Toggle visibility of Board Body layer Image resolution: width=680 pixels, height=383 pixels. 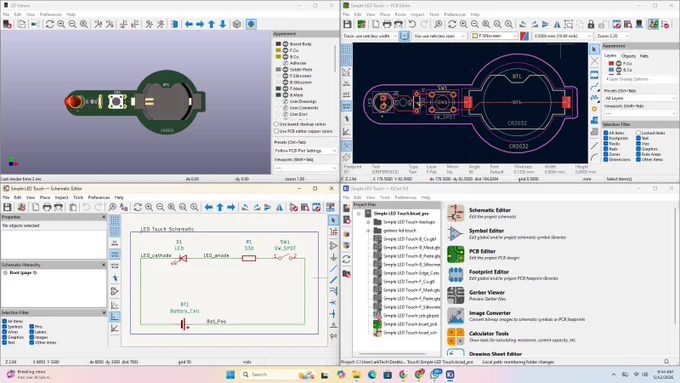[x=286, y=44]
